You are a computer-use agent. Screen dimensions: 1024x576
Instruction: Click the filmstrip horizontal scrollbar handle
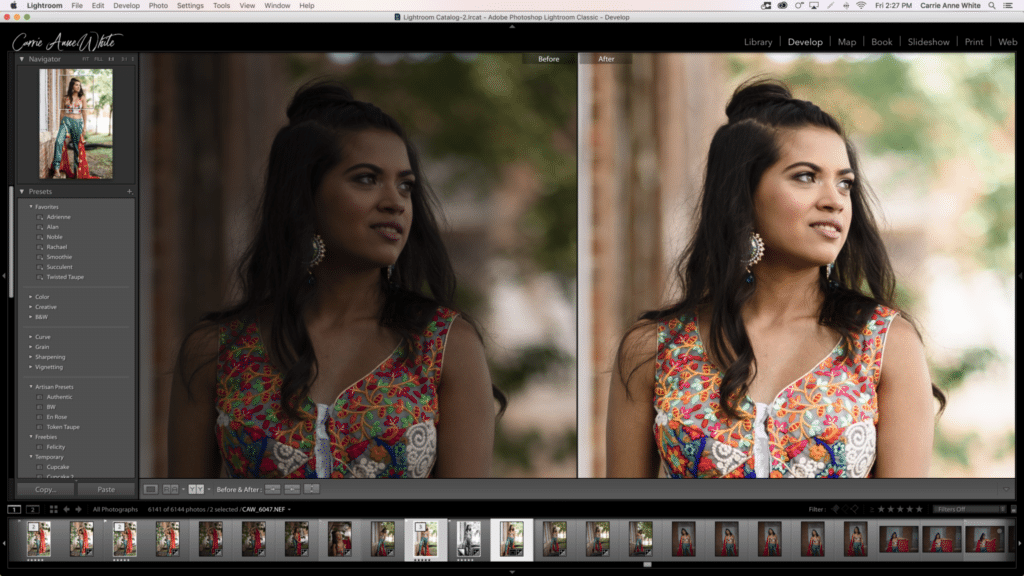tap(647, 564)
